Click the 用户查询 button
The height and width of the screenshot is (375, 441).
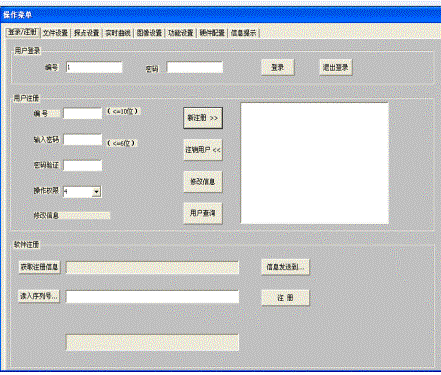click(203, 213)
